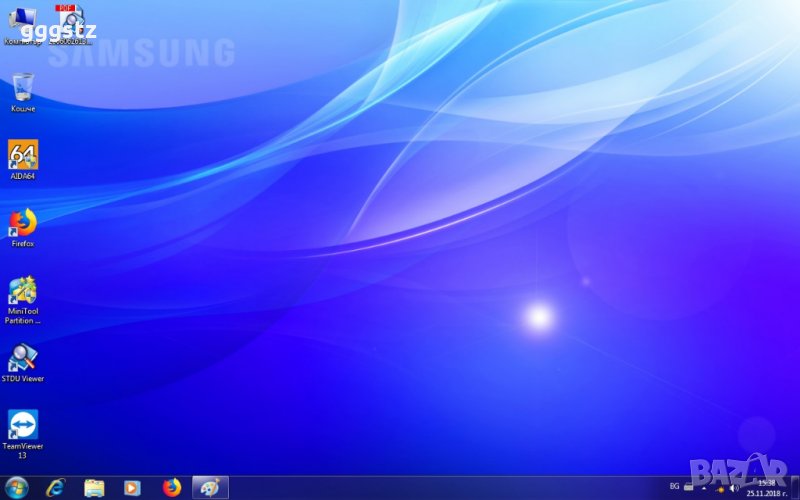Open the BG language indicator
This screenshot has height=500, width=800.
674,487
